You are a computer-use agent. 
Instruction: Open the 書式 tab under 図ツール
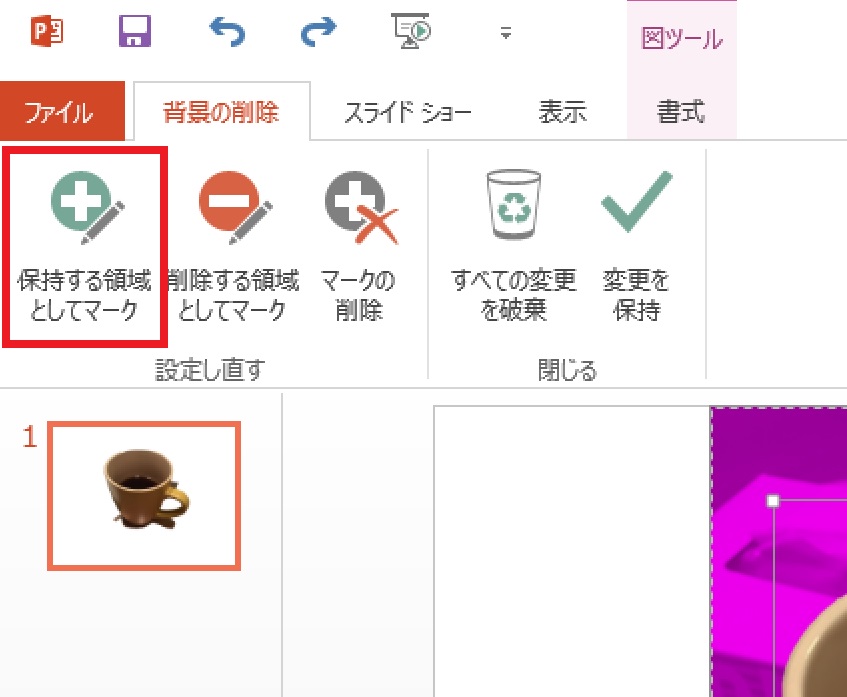(681, 112)
